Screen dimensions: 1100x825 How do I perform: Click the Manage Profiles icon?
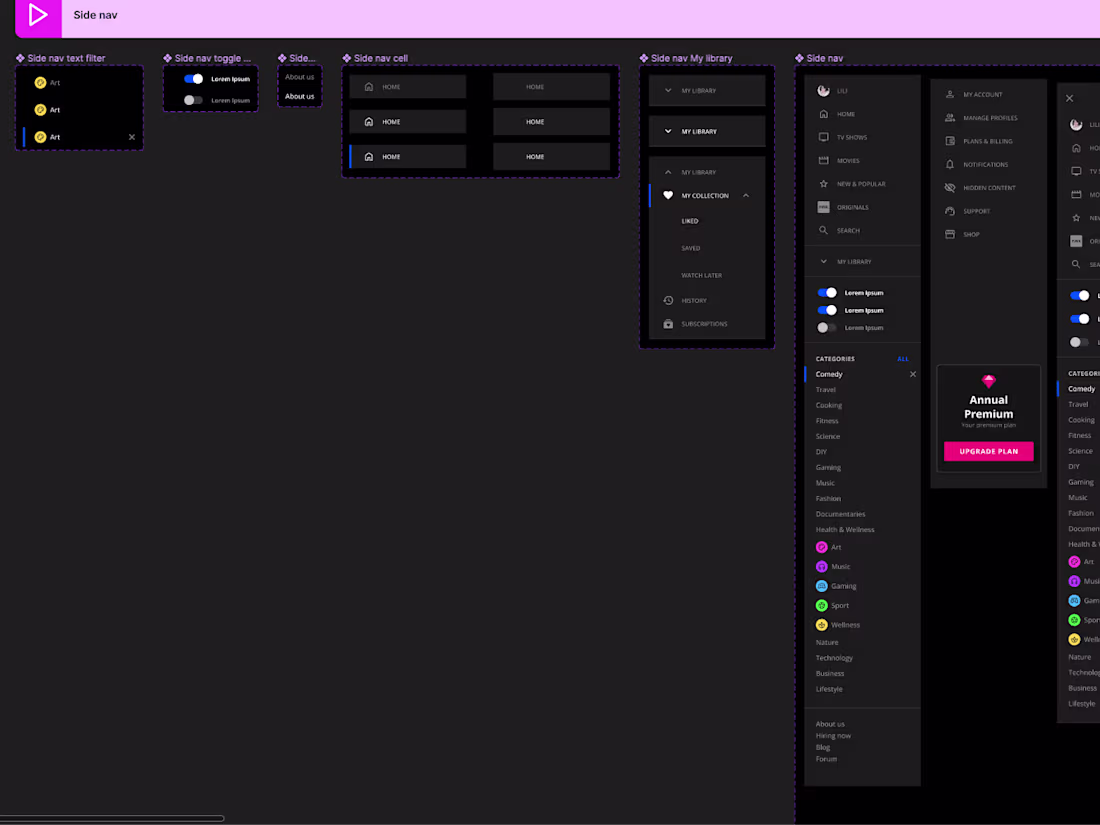(950, 118)
